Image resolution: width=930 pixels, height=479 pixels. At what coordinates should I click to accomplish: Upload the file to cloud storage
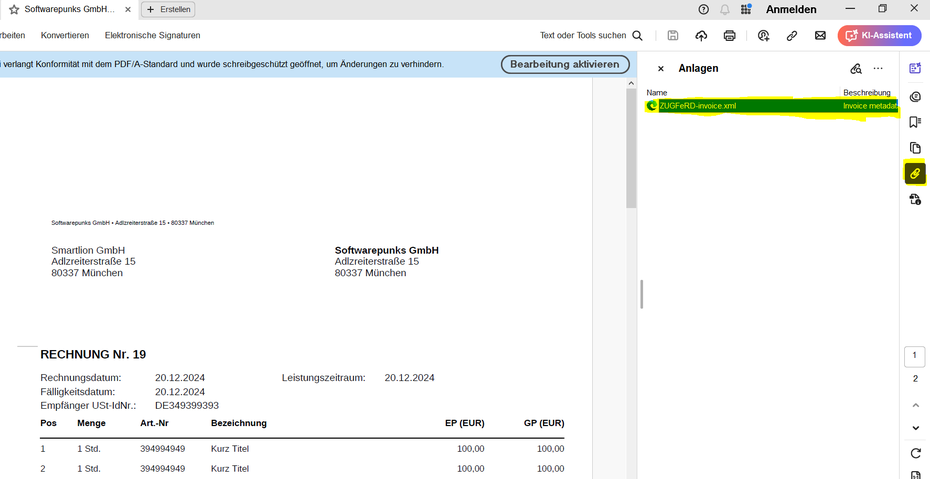[x=701, y=36]
